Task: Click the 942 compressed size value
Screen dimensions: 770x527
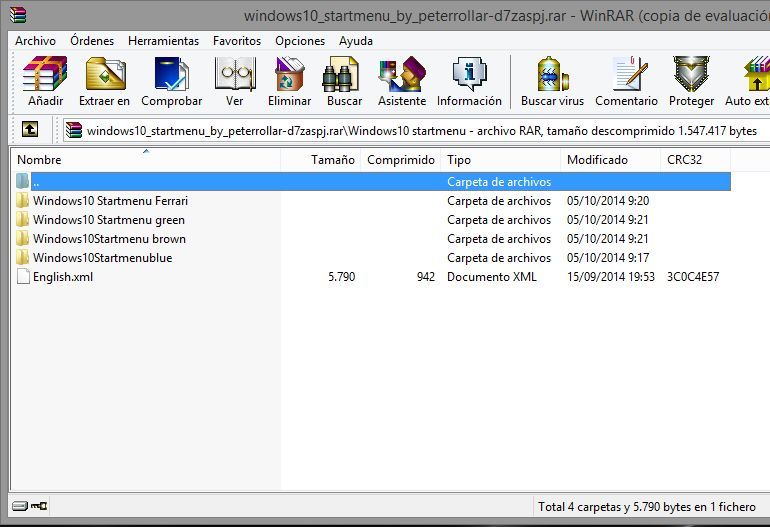Action: (426, 277)
